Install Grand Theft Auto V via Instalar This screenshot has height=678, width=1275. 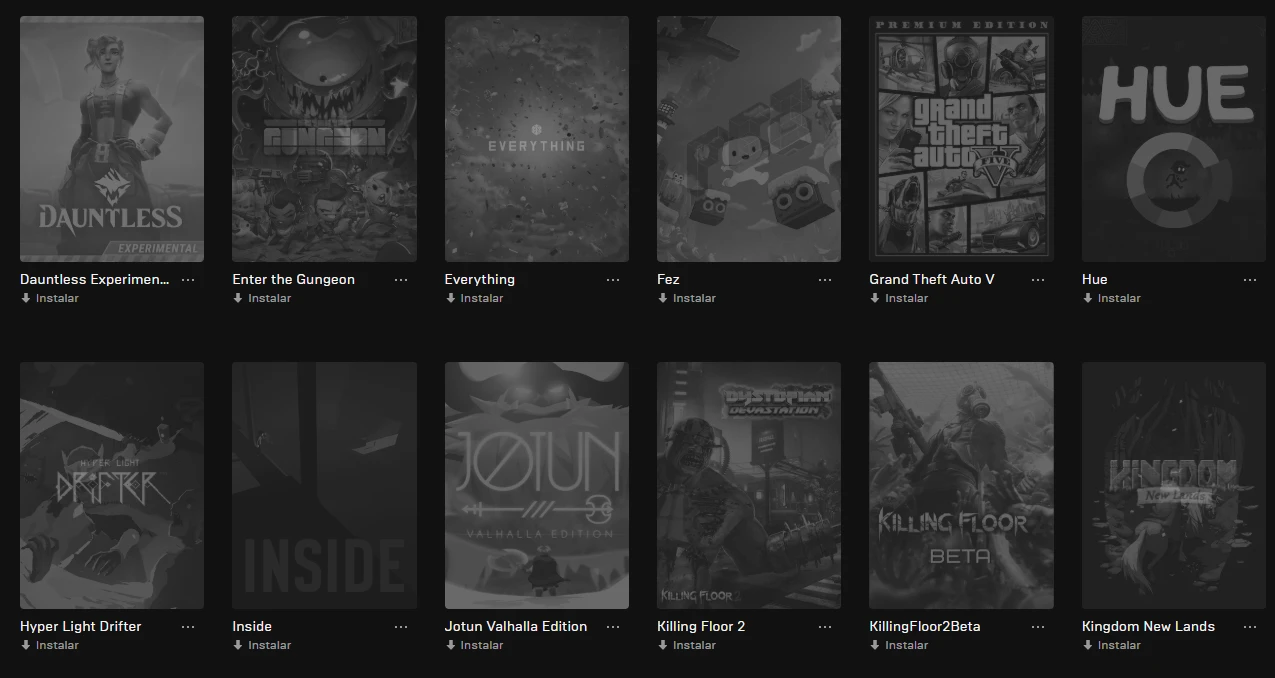coord(907,298)
